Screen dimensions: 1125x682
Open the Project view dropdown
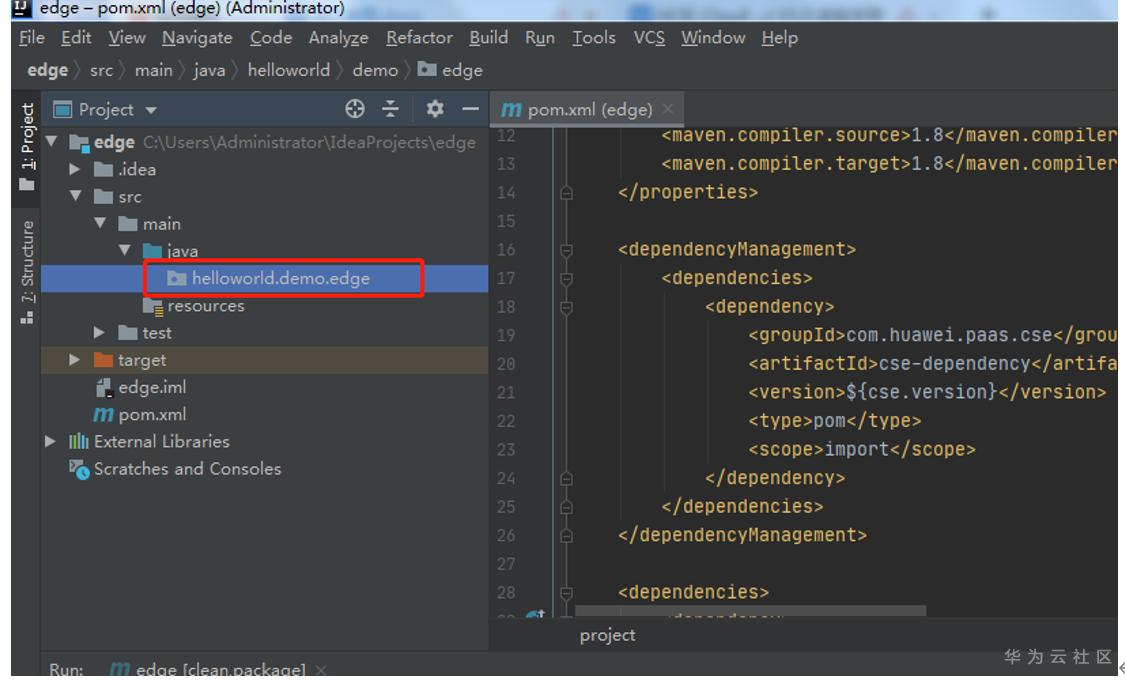pyautogui.click(x=151, y=110)
